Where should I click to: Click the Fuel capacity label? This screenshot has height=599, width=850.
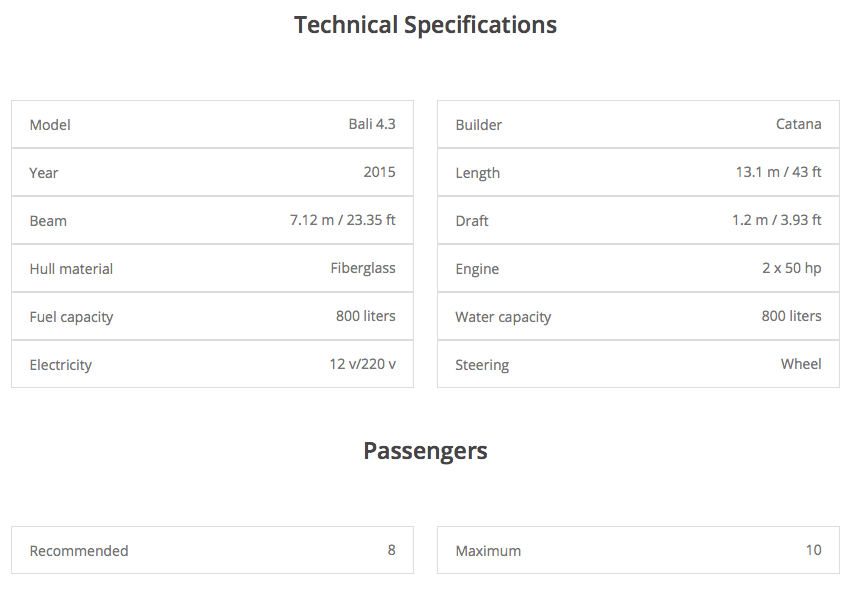pos(71,317)
